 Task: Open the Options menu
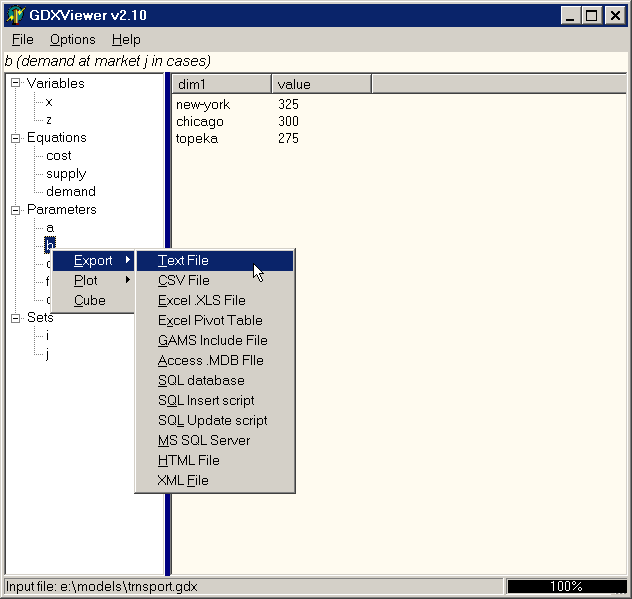coord(73,39)
